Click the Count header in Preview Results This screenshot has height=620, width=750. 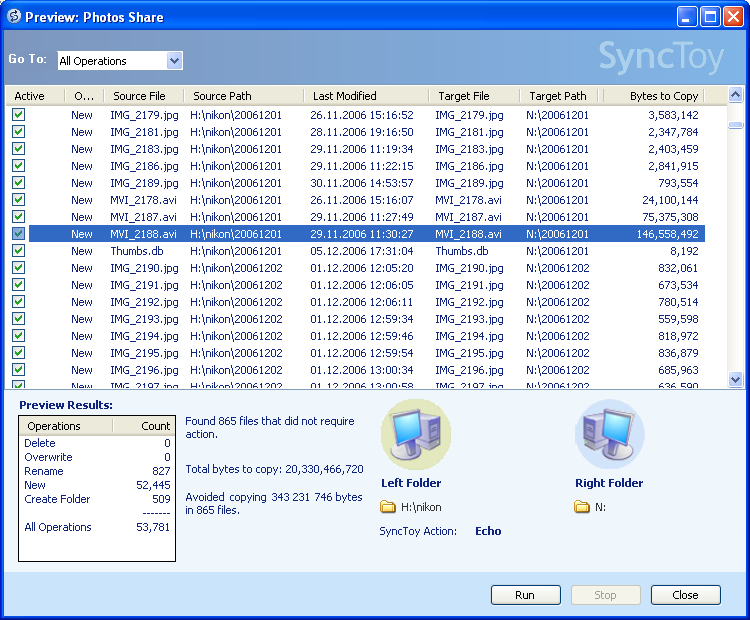(144, 426)
